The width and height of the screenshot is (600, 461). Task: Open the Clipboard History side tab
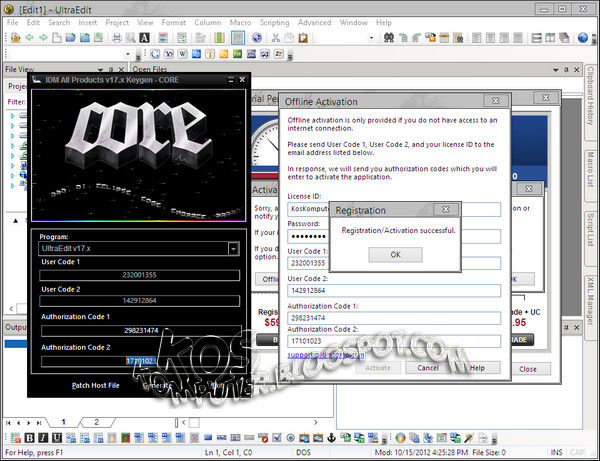pos(590,101)
